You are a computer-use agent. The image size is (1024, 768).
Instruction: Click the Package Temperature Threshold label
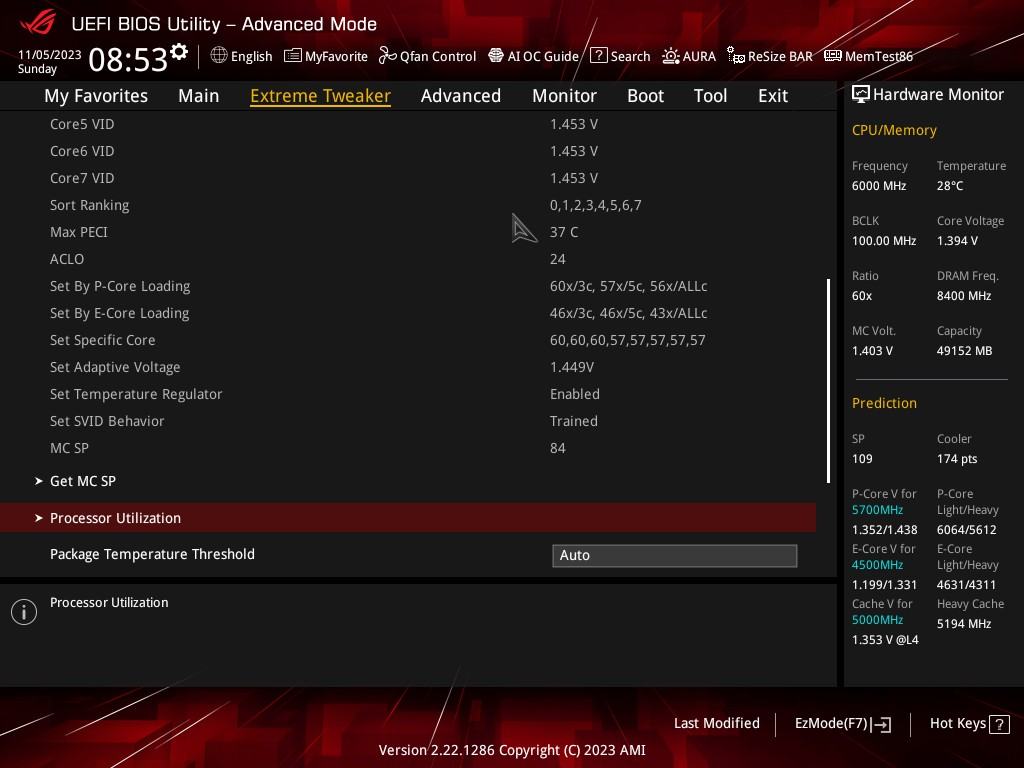pos(152,554)
